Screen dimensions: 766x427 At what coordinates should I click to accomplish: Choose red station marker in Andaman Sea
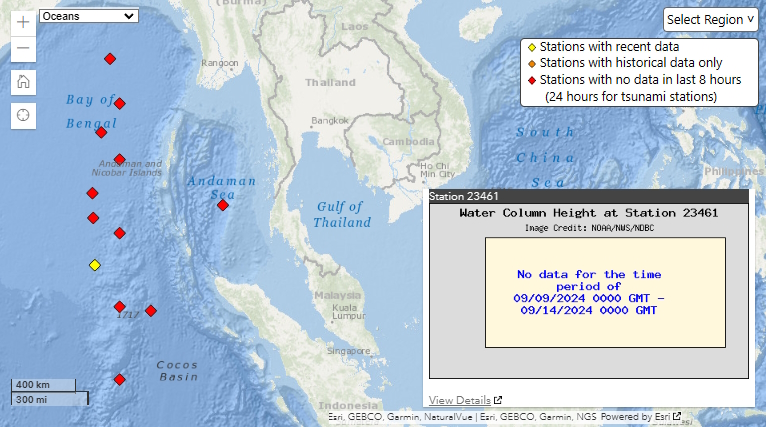(x=223, y=205)
